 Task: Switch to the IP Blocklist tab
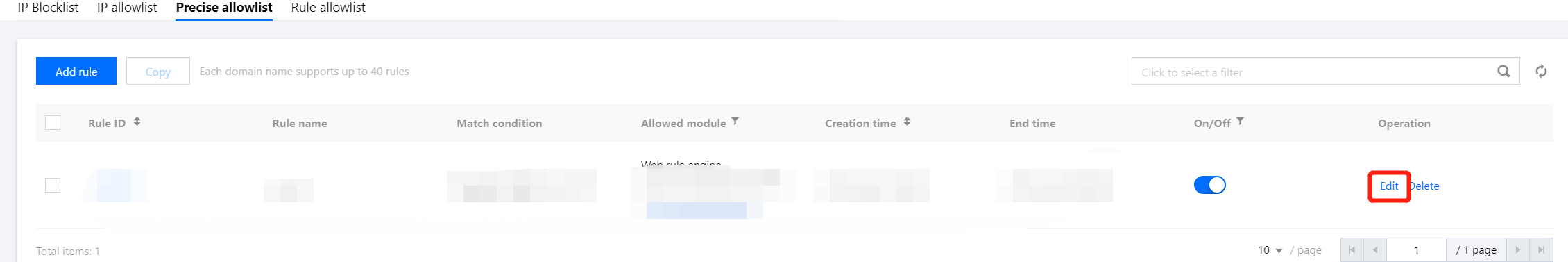click(48, 8)
